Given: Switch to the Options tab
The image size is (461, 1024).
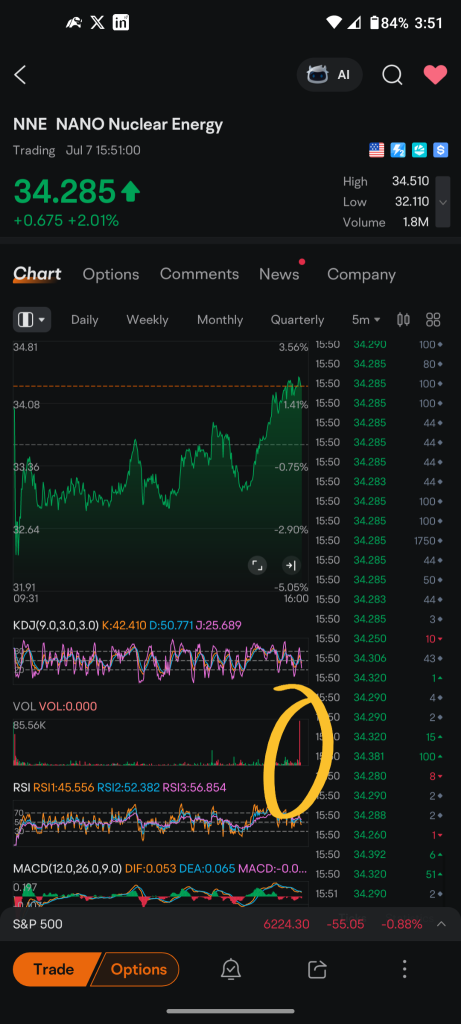Looking at the screenshot, I should pos(111,274).
